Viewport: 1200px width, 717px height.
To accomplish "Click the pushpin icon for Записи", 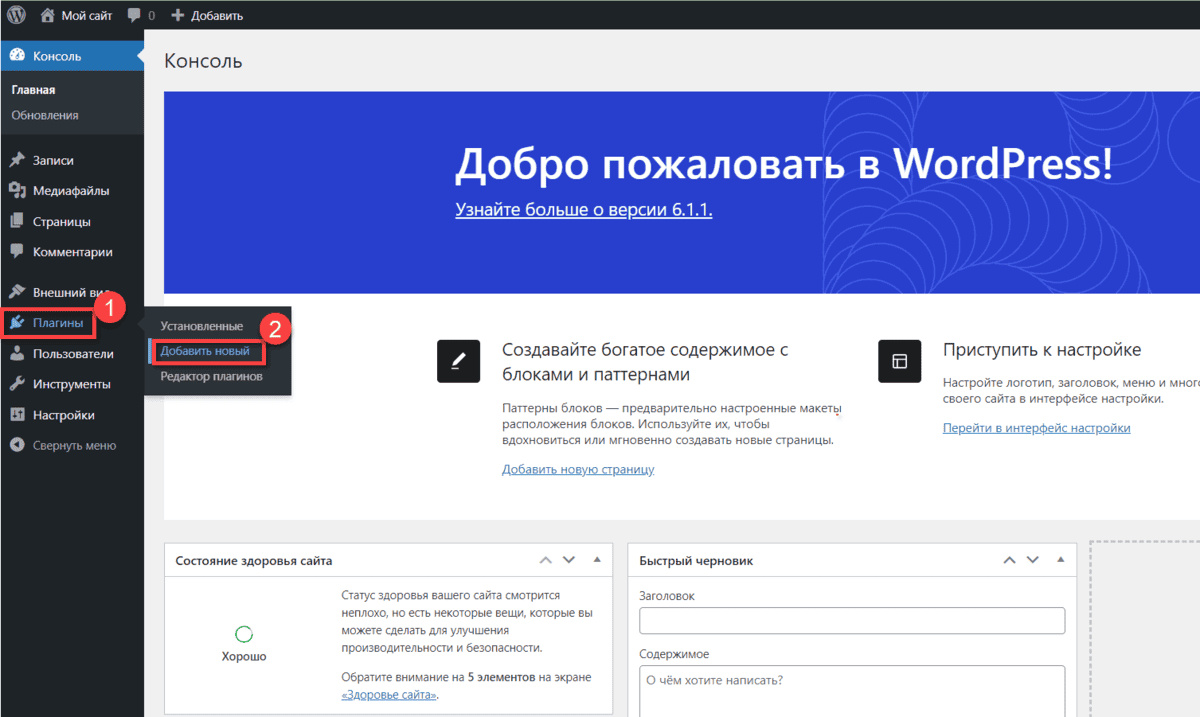I will (x=17, y=160).
